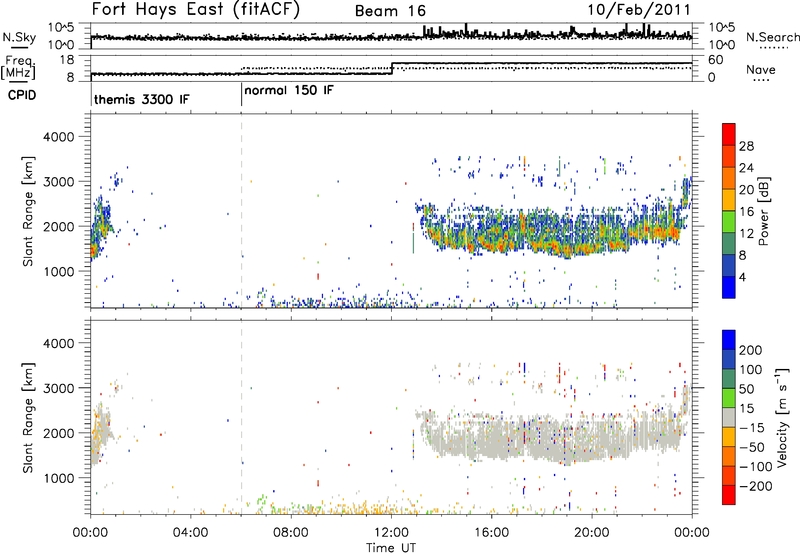Click the '12:00' time tick label
This screenshot has height=554, width=800.
coord(391,533)
